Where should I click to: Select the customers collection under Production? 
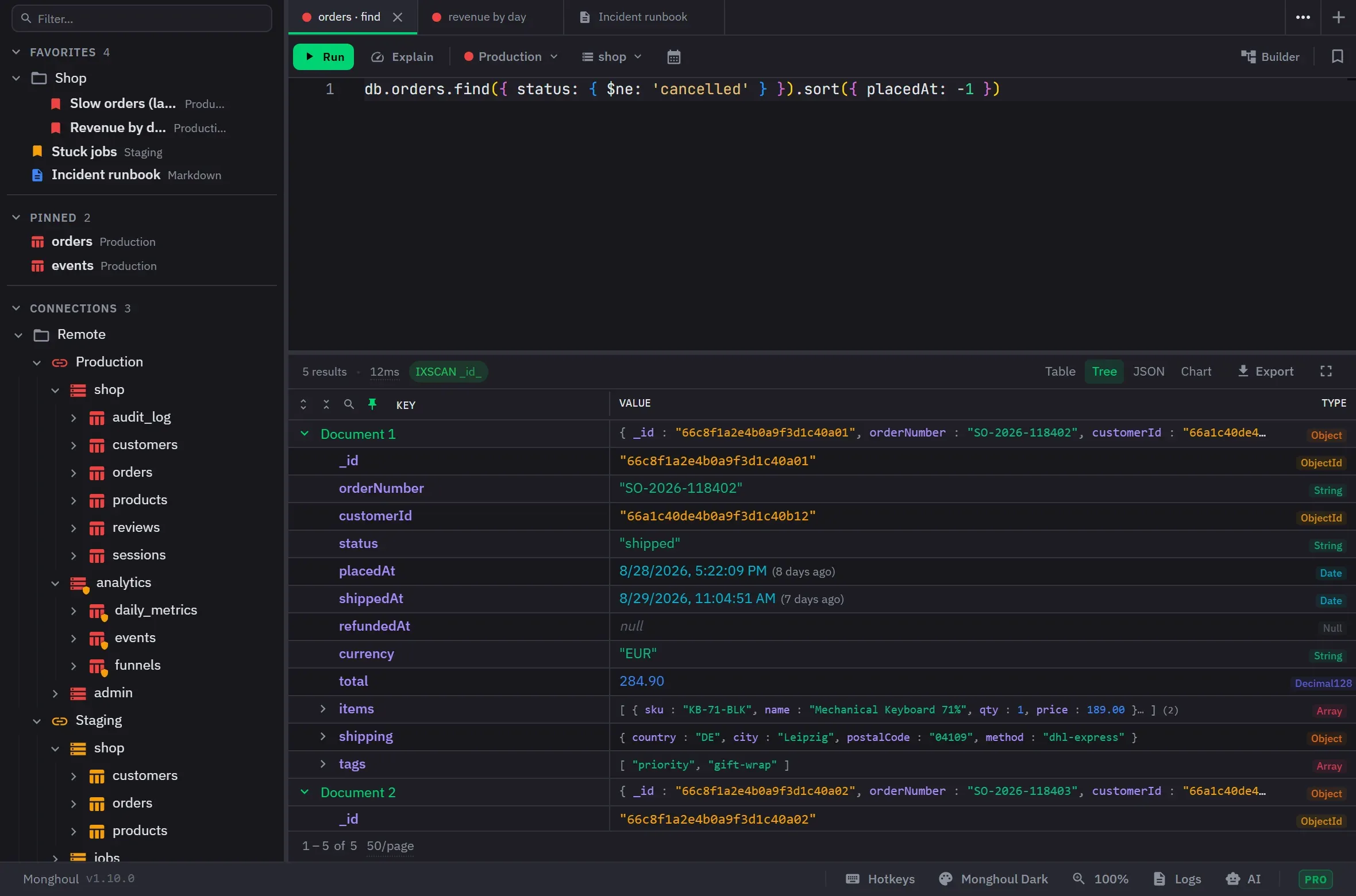point(145,445)
